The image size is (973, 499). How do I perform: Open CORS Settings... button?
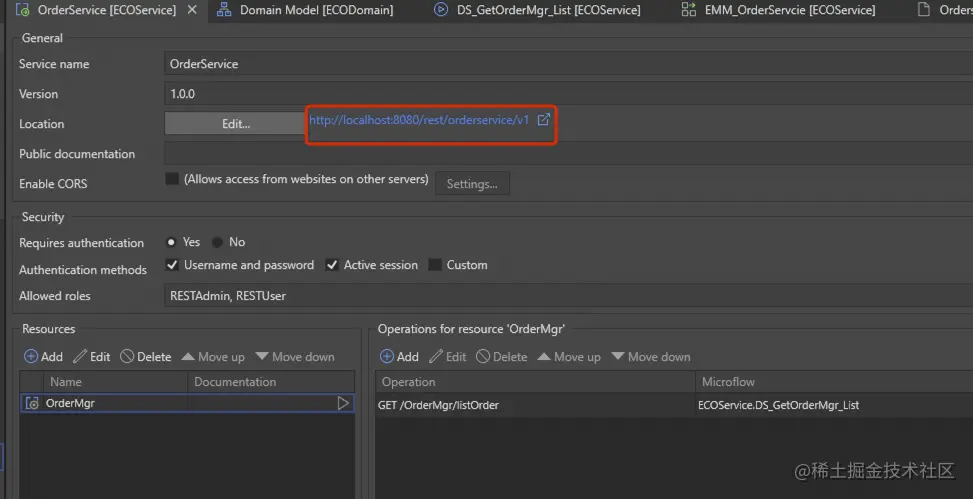point(472,184)
